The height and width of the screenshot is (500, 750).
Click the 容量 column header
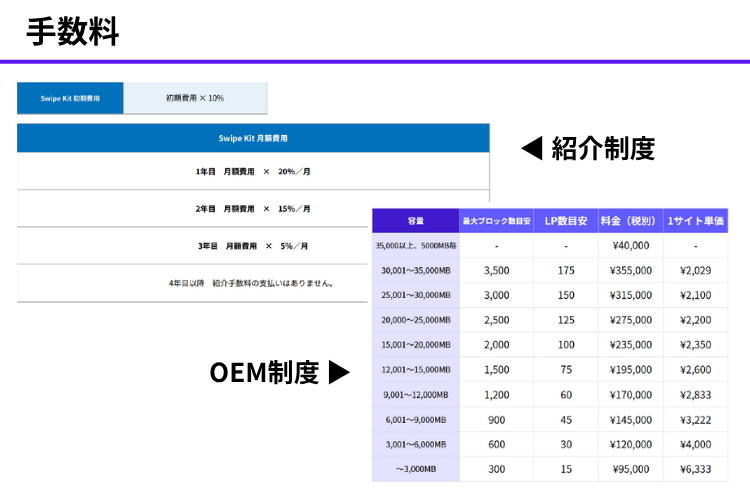tap(415, 220)
